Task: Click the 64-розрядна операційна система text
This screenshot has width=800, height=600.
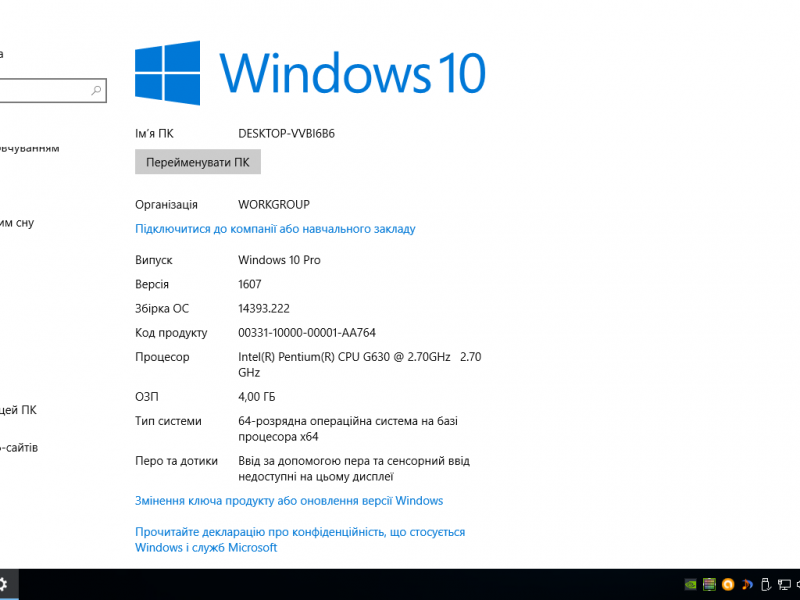Action: tap(348, 429)
